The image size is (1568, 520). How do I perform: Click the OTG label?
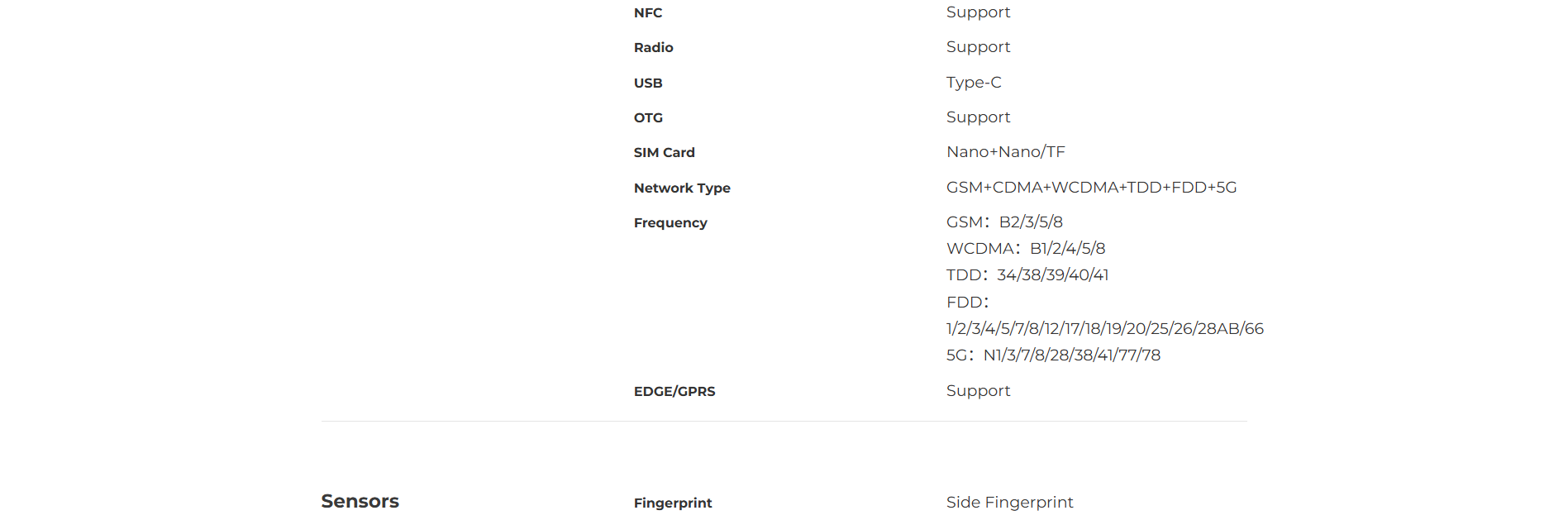[x=648, y=117]
